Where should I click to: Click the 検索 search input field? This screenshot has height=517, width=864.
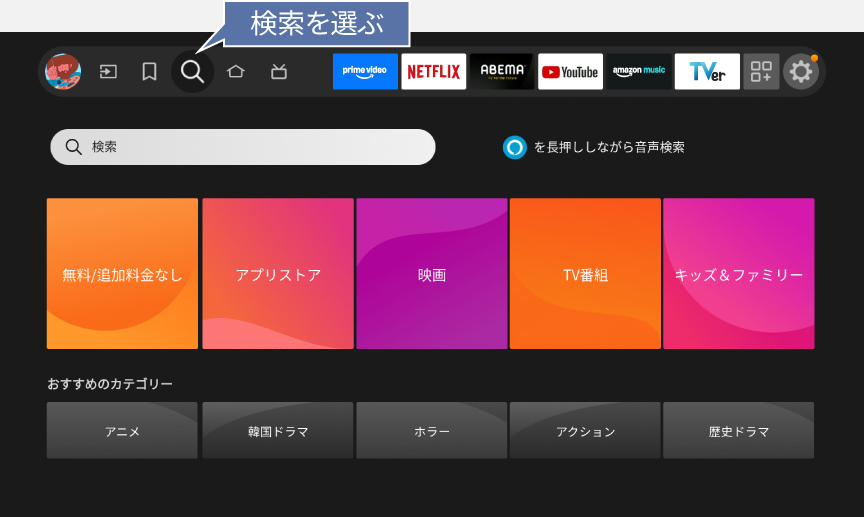point(243,147)
